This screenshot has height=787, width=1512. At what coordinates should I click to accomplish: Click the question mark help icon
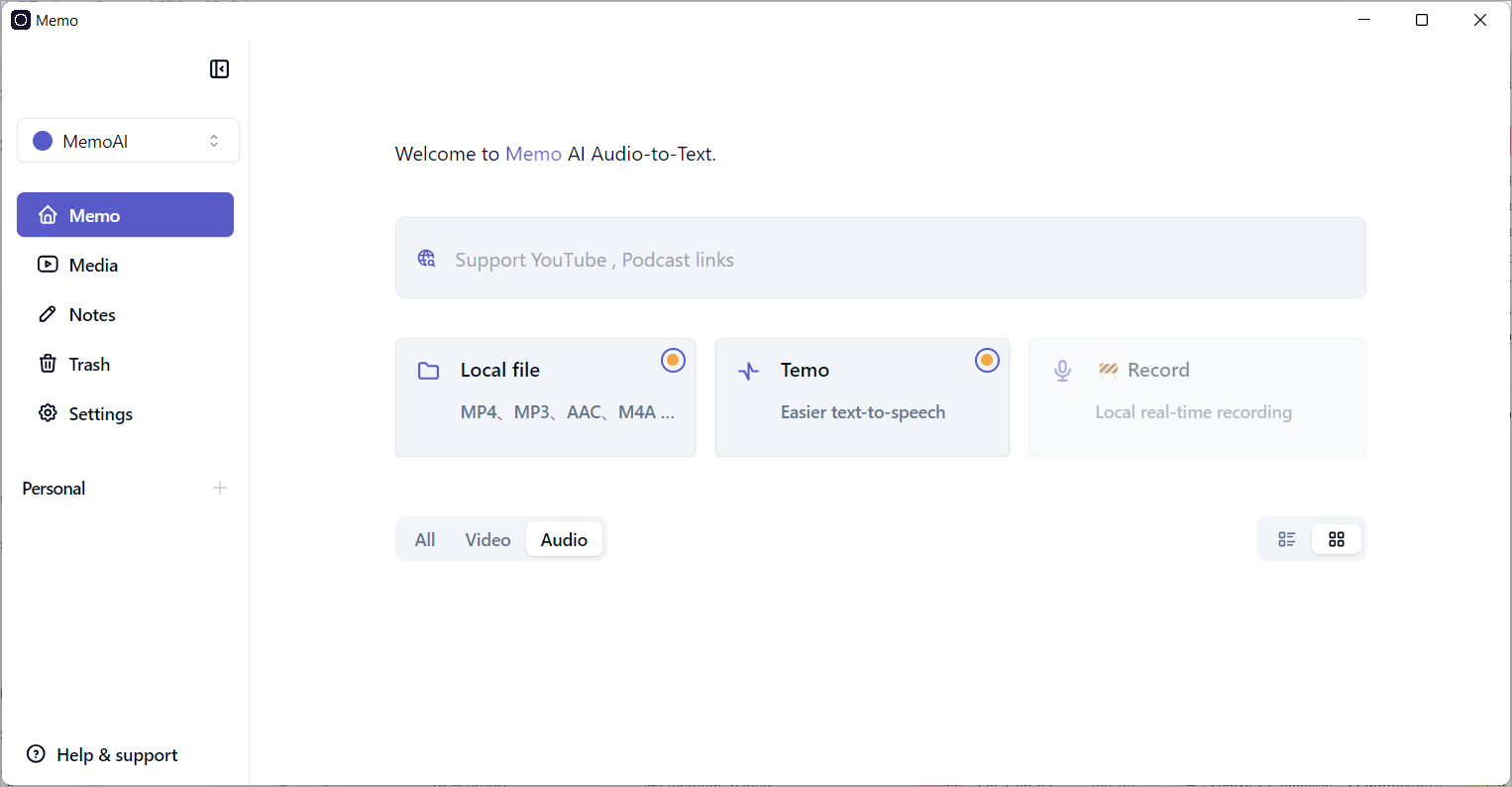pyautogui.click(x=36, y=754)
